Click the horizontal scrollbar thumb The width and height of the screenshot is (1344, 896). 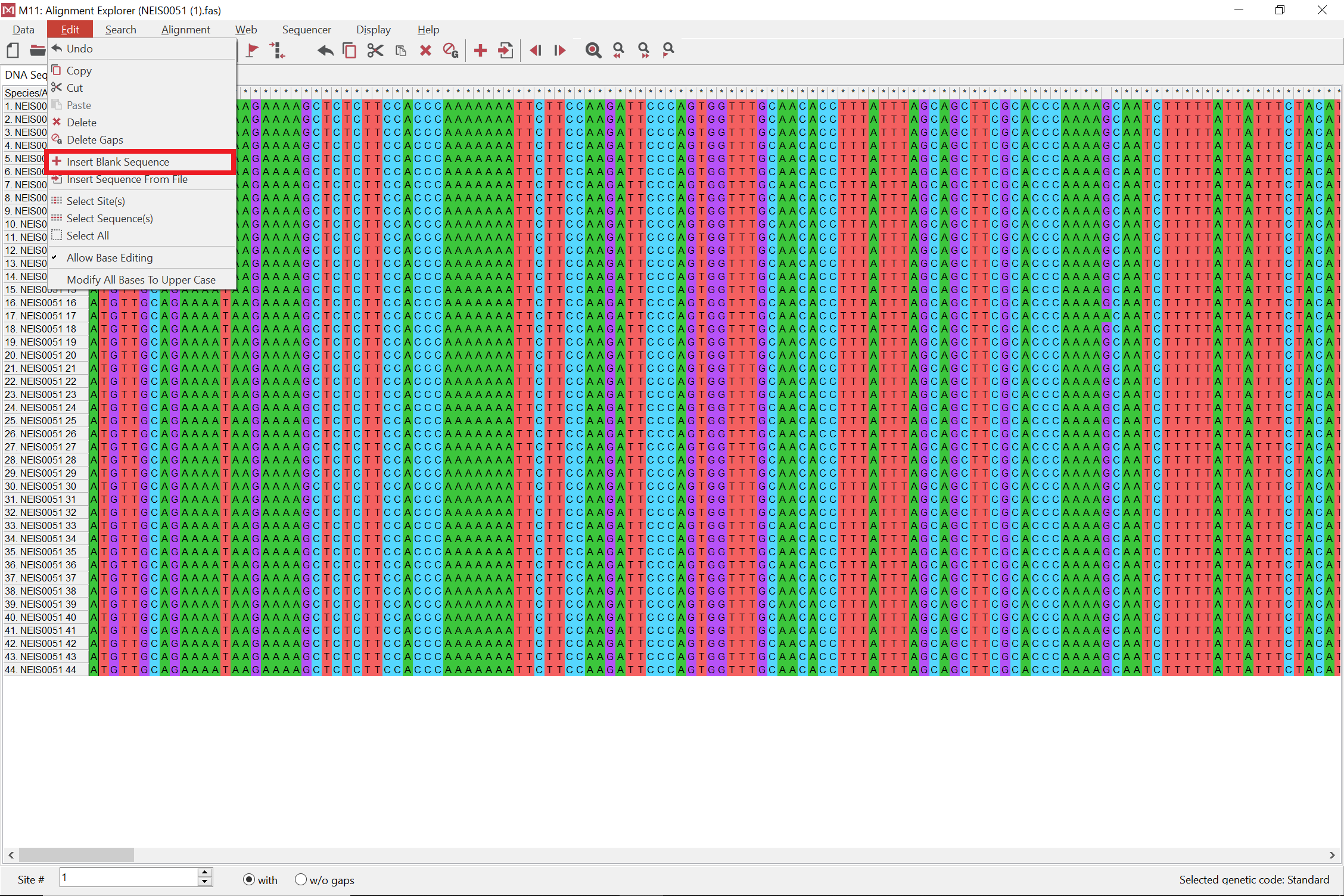(76, 855)
